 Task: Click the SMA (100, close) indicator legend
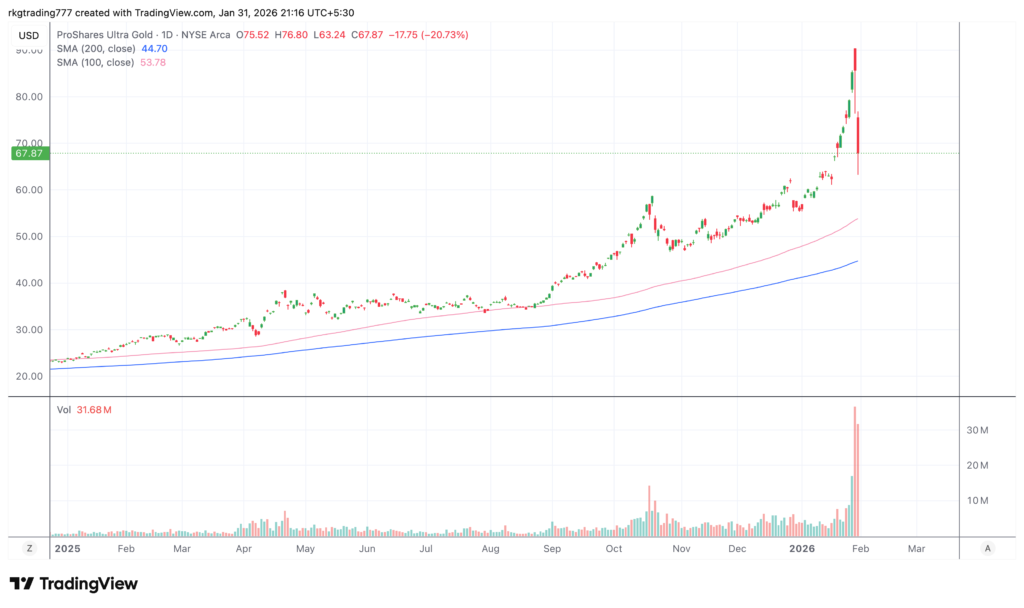(x=95, y=62)
